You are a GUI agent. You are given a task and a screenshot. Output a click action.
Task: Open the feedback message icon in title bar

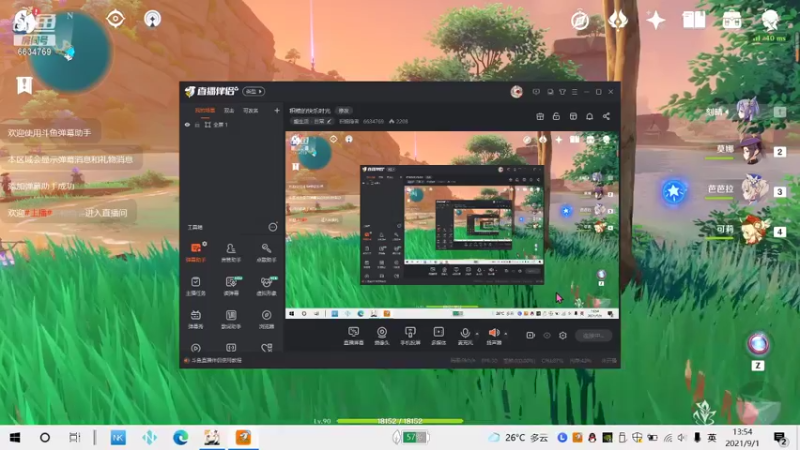536,92
